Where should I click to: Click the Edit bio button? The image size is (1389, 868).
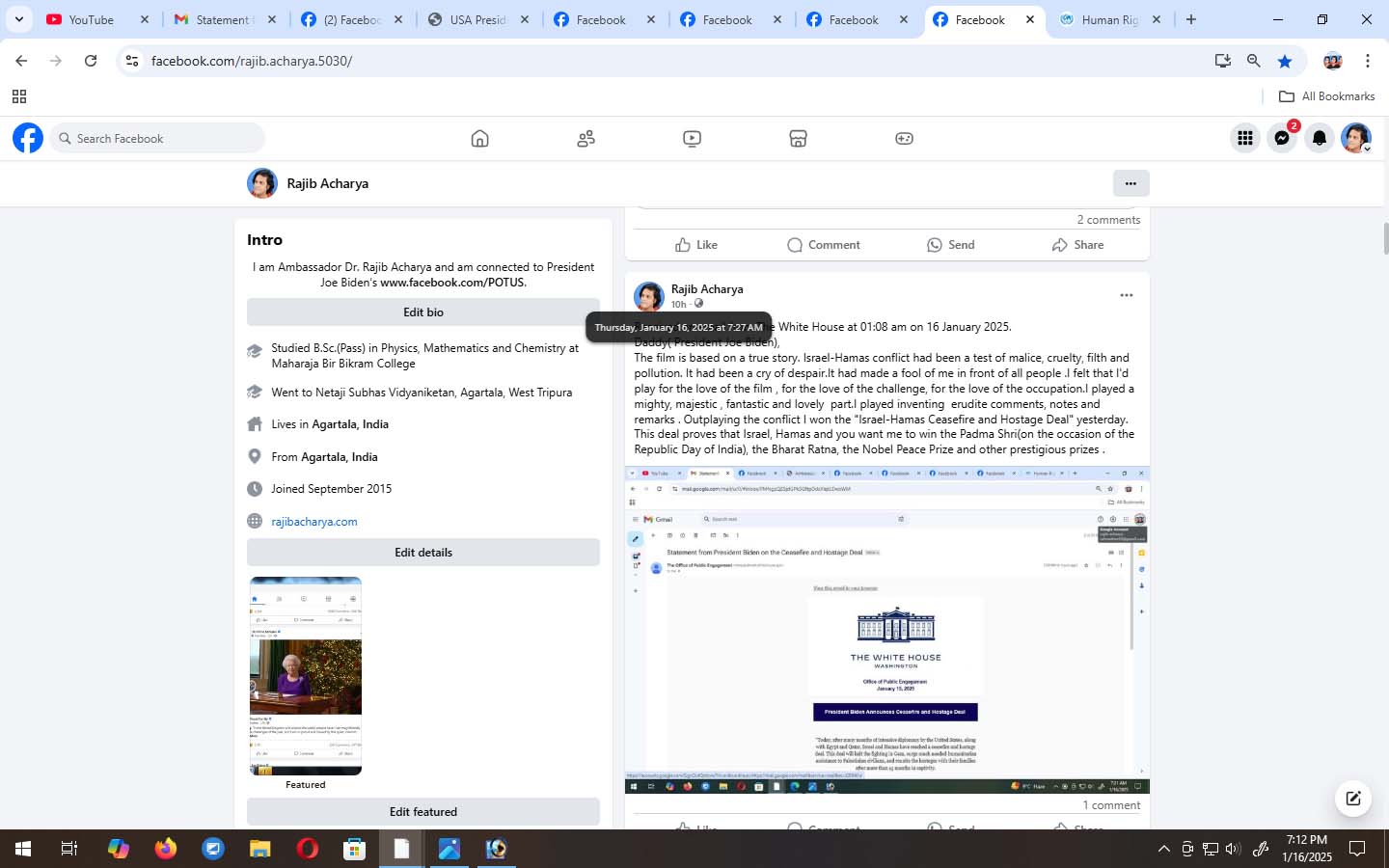[423, 312]
